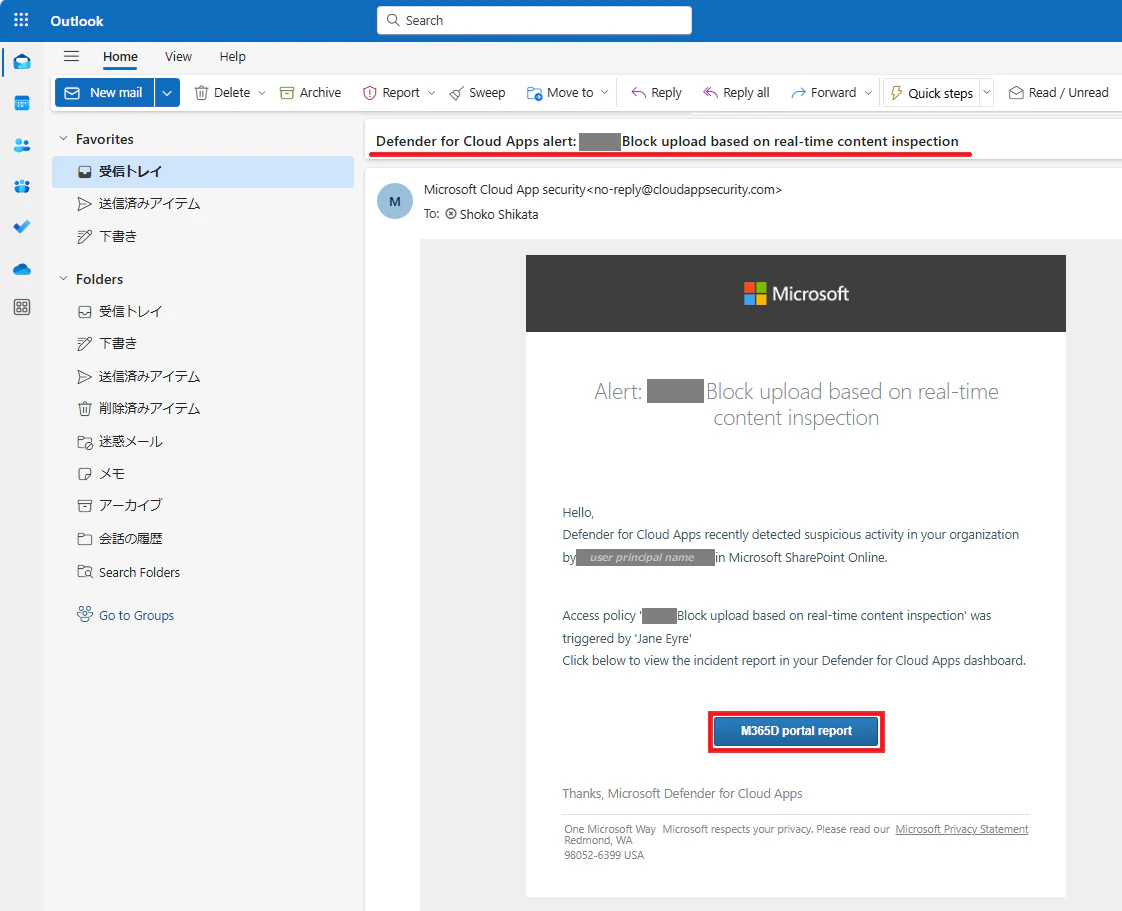Viewport: 1122px width, 911px height.
Task: Click the Search magnifier icon
Action: [393, 20]
